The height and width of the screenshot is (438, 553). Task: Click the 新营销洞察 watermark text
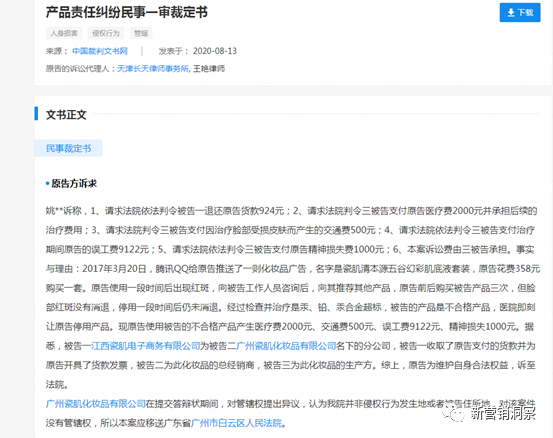click(x=503, y=413)
